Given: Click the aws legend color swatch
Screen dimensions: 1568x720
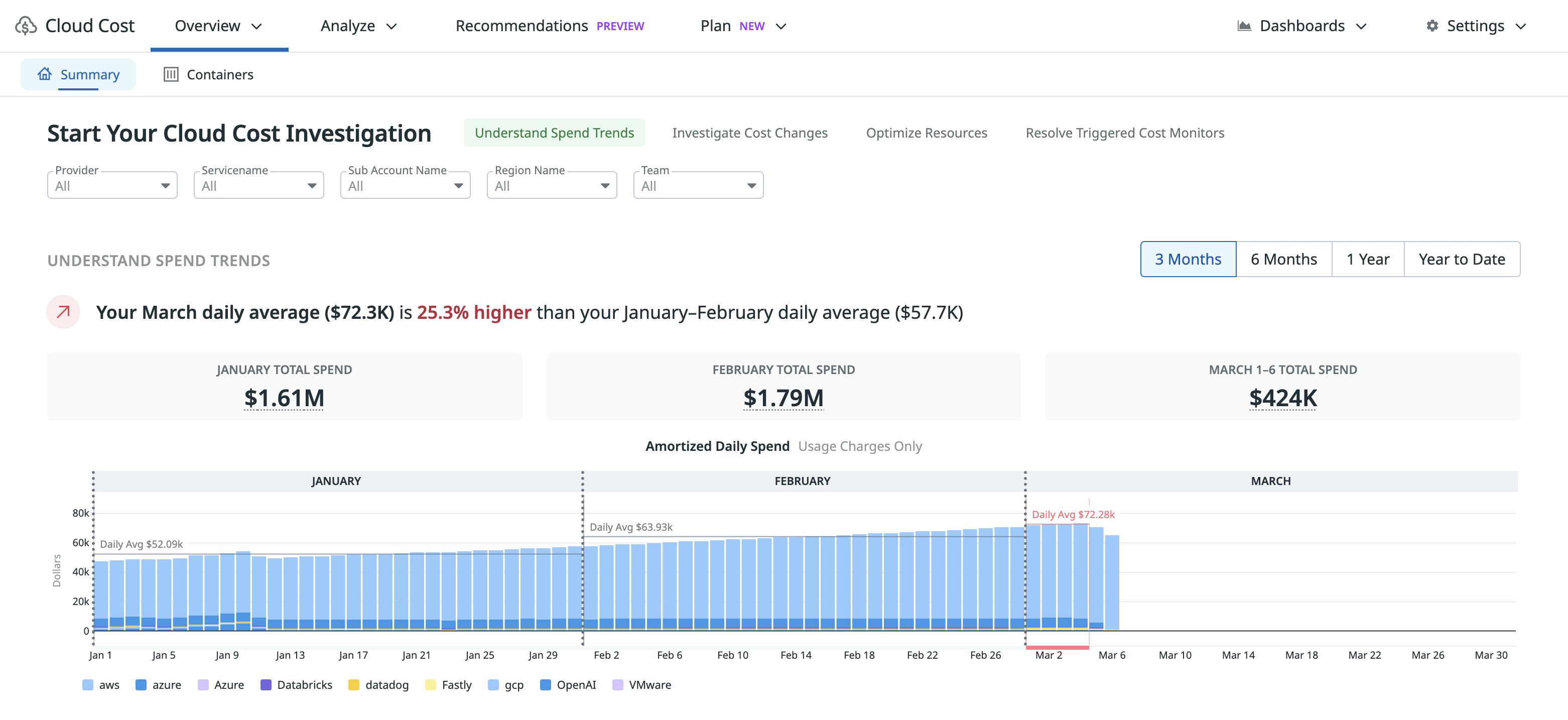Looking at the screenshot, I should [x=88, y=685].
